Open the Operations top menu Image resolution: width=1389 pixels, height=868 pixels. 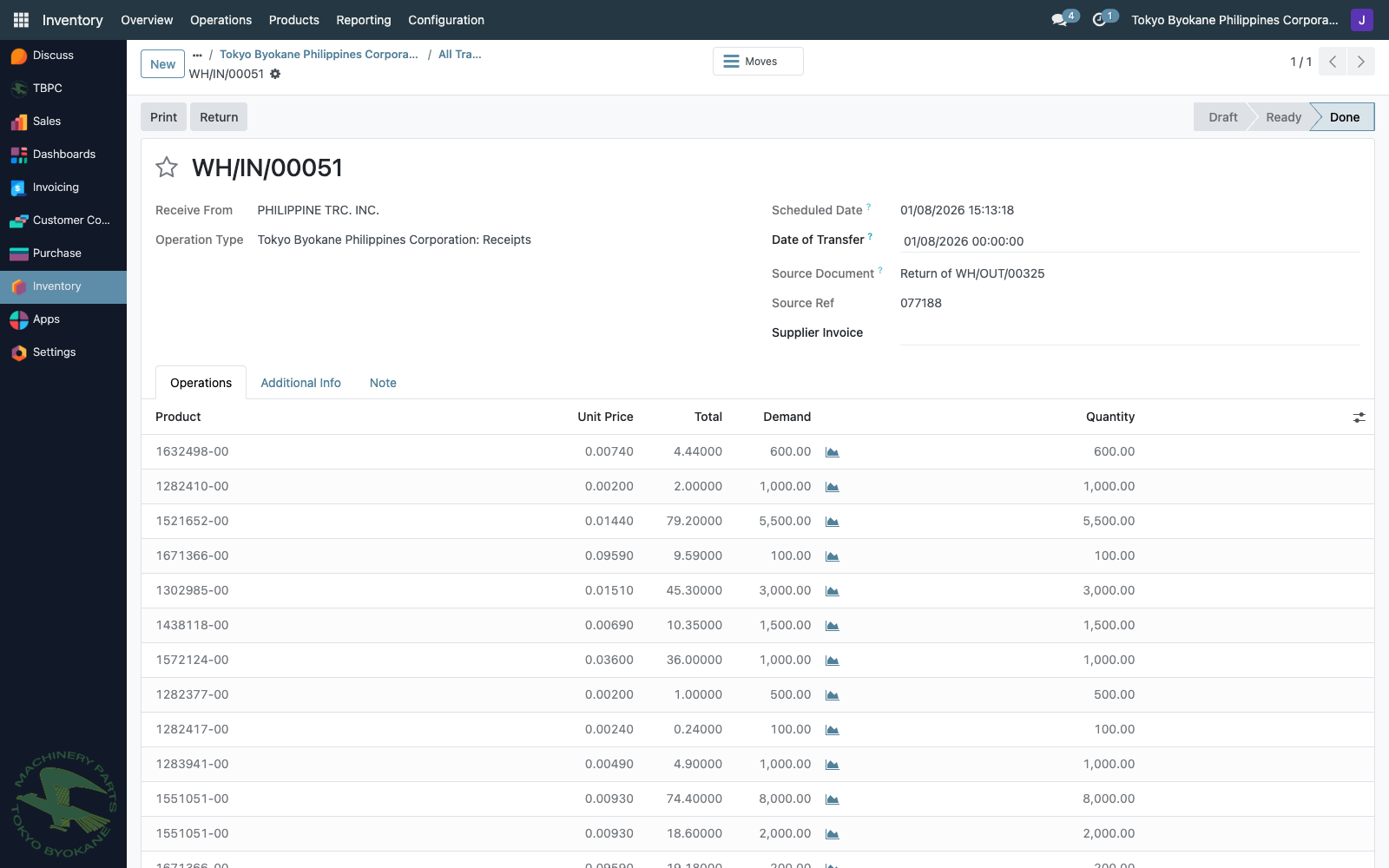coord(221,20)
